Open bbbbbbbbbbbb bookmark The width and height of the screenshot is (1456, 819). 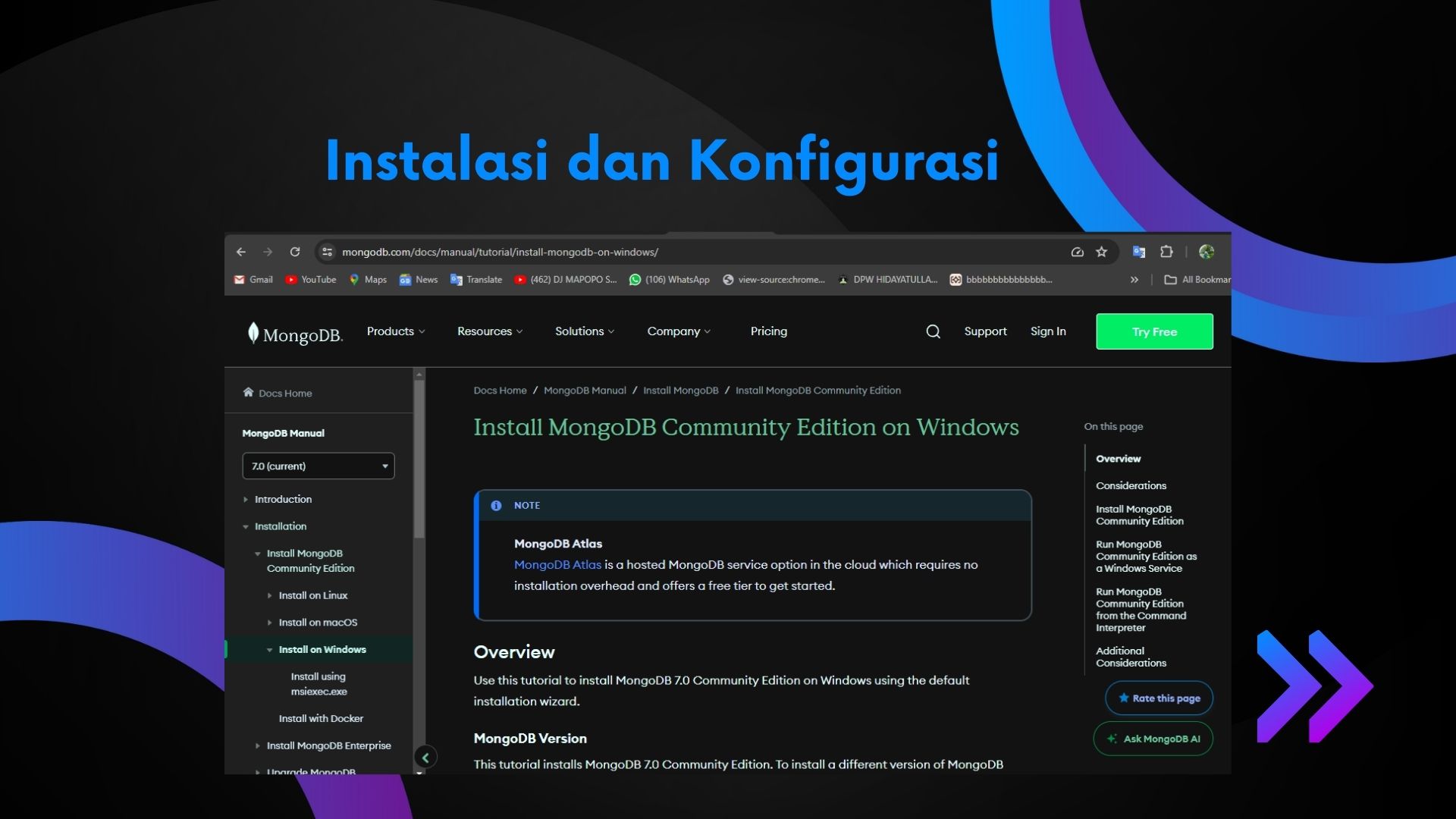point(1001,280)
